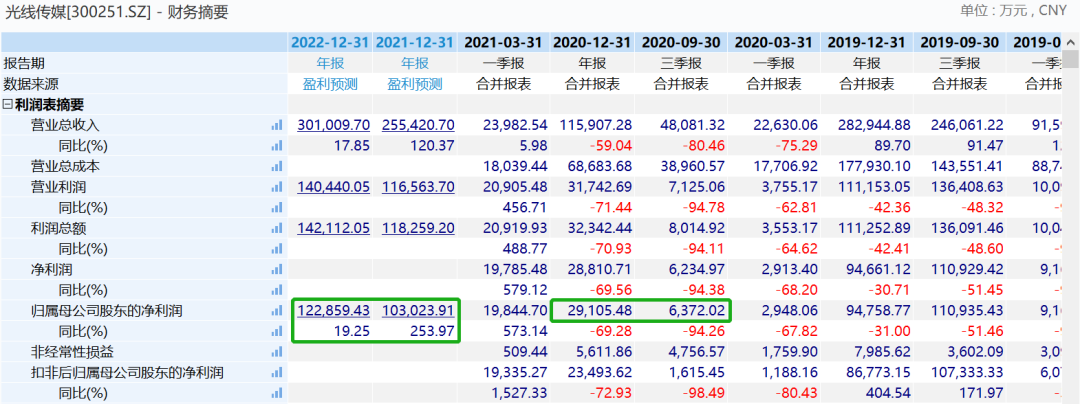Click the title 光线传媒[300251.SZ] - 财务摘要
The width and height of the screenshot is (1080, 404).
[116, 12]
